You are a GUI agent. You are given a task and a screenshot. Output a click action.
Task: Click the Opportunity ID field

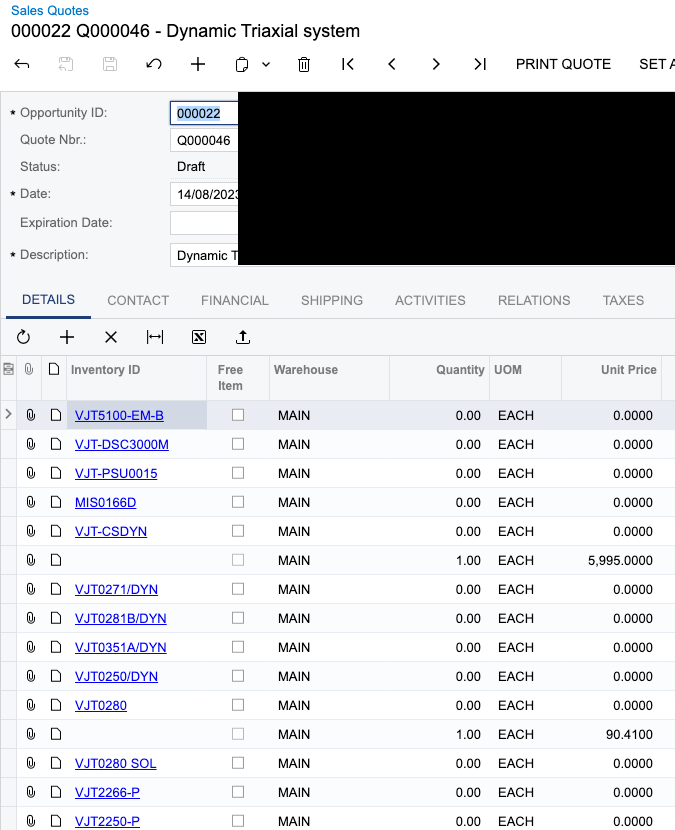click(204, 113)
